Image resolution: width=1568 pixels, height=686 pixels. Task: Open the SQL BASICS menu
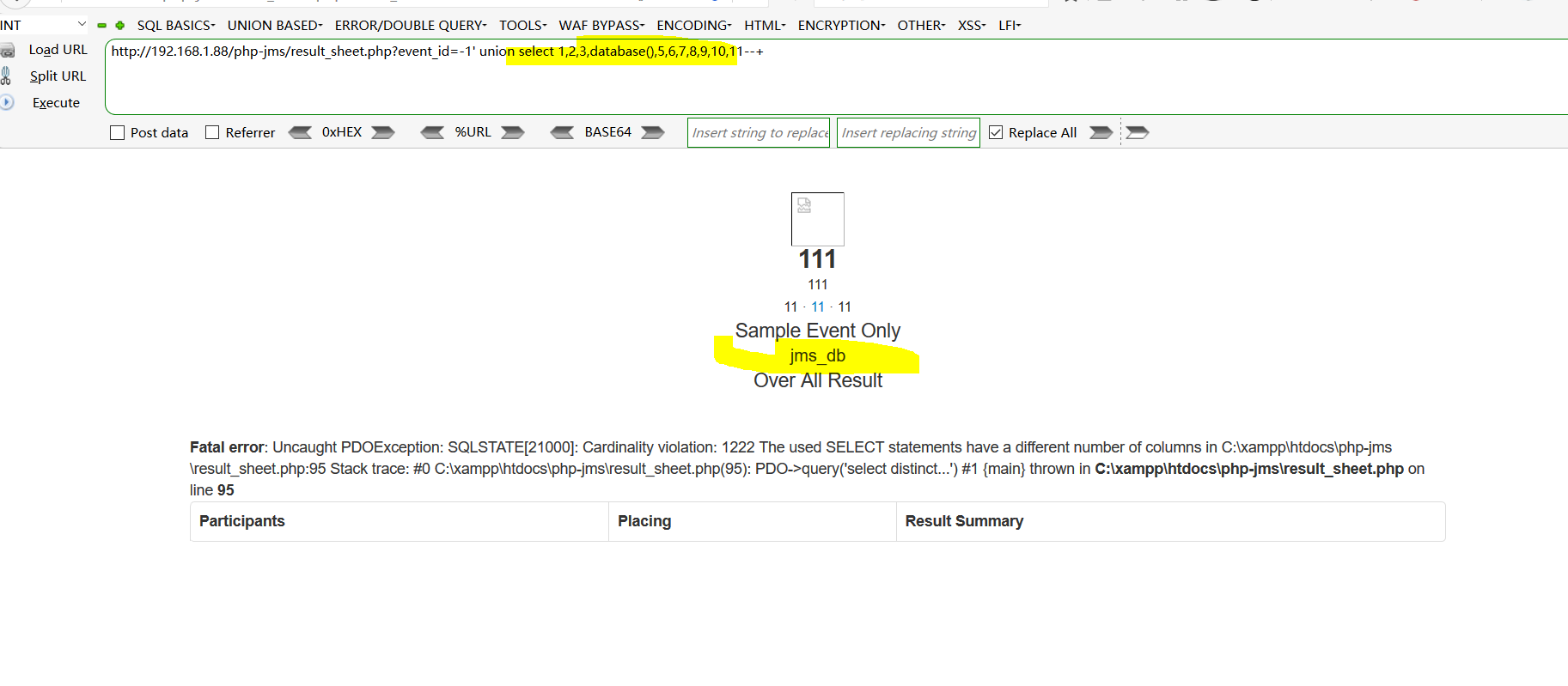(176, 26)
